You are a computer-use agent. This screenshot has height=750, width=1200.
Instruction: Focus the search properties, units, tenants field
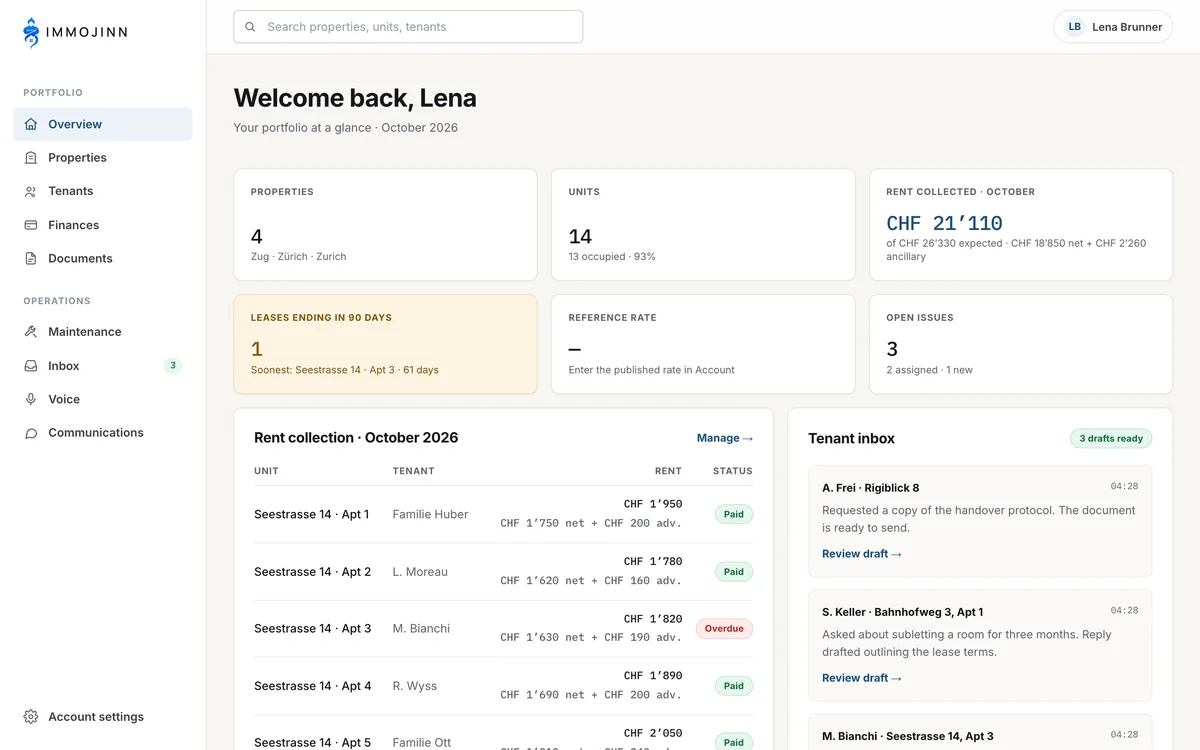408,27
